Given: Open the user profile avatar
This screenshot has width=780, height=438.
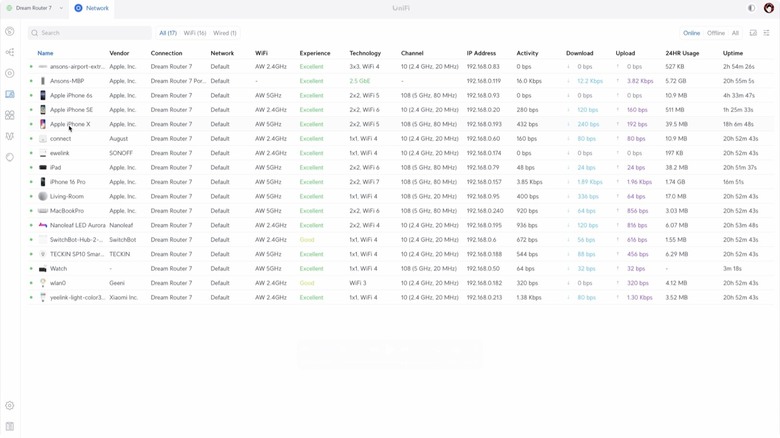Looking at the screenshot, I should tap(769, 8).
